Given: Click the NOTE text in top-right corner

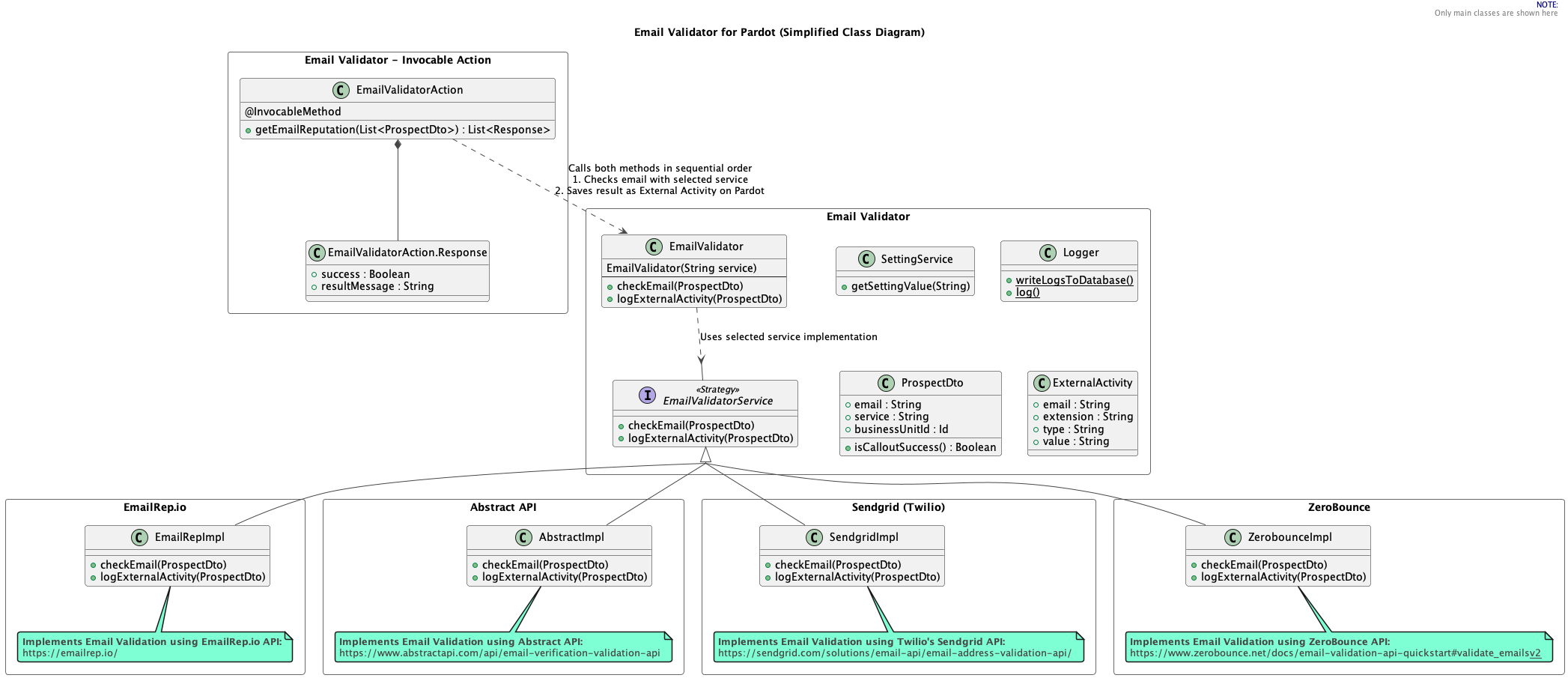Looking at the screenshot, I should [1548, 4].
